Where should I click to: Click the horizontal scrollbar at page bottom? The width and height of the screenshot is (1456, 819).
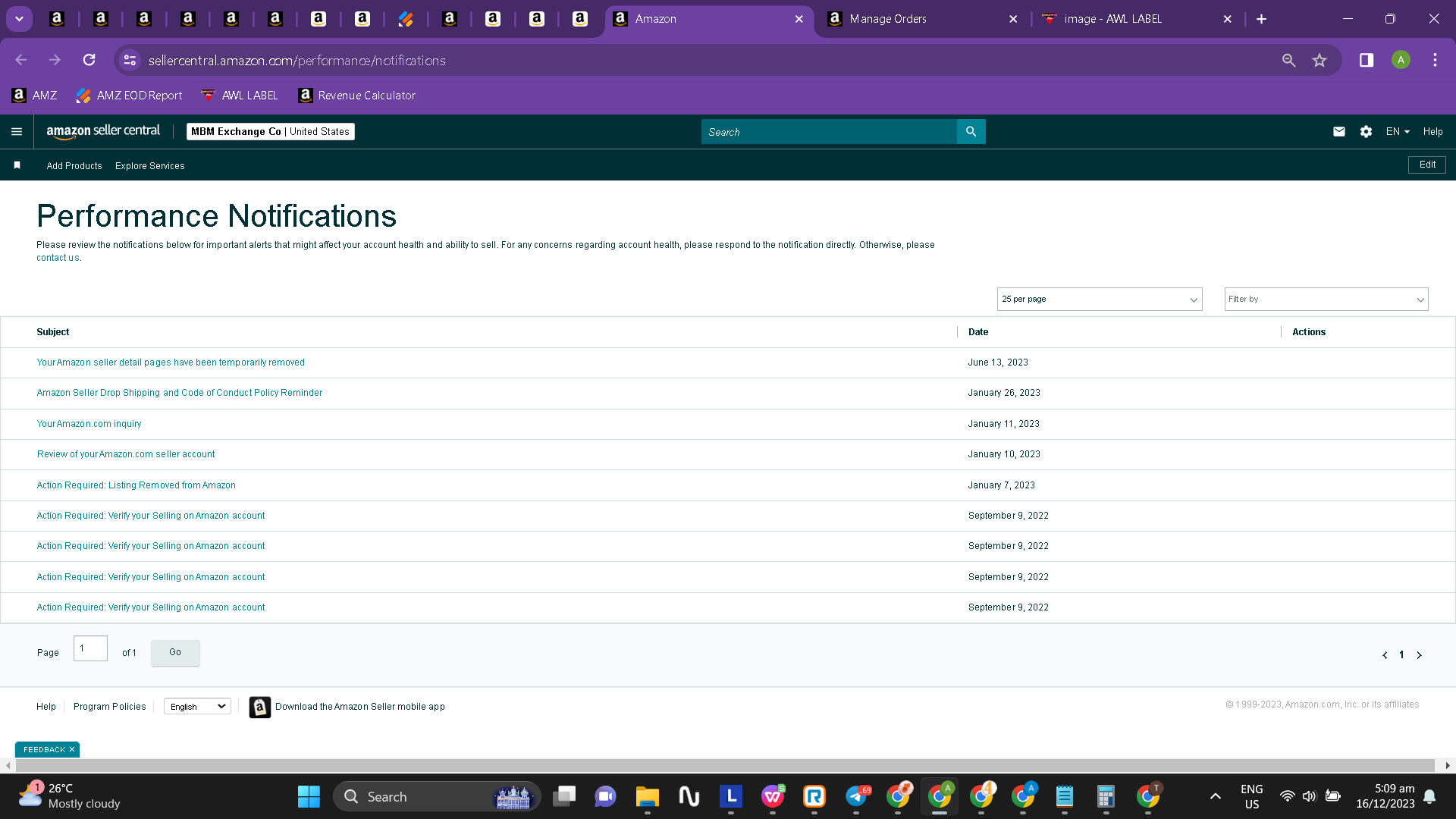725,766
